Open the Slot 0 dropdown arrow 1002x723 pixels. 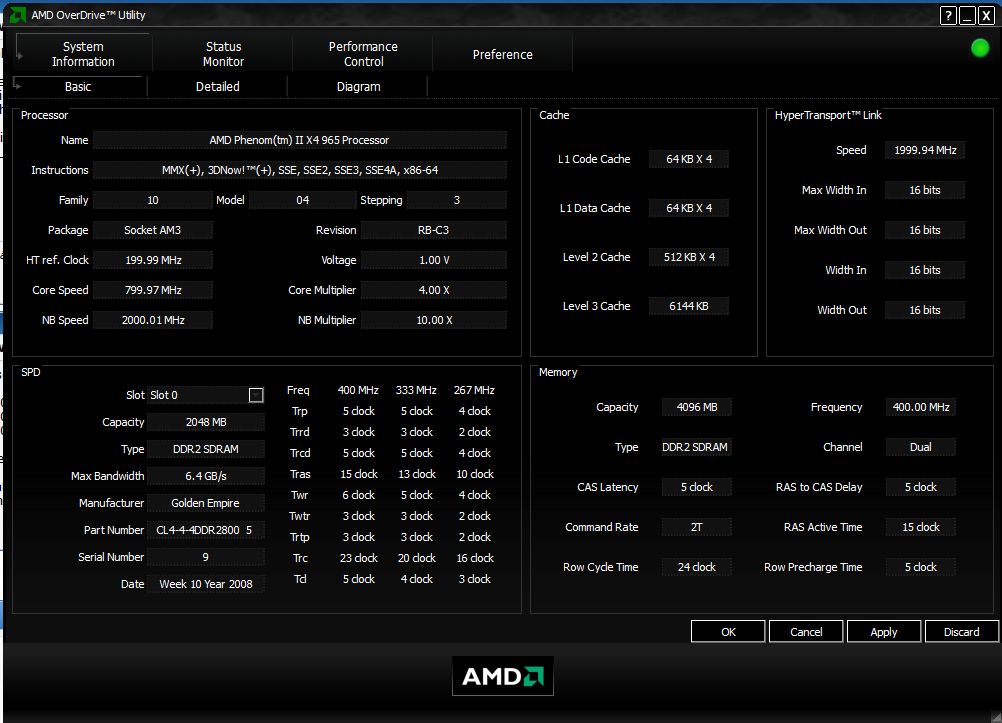pyautogui.click(x=256, y=395)
